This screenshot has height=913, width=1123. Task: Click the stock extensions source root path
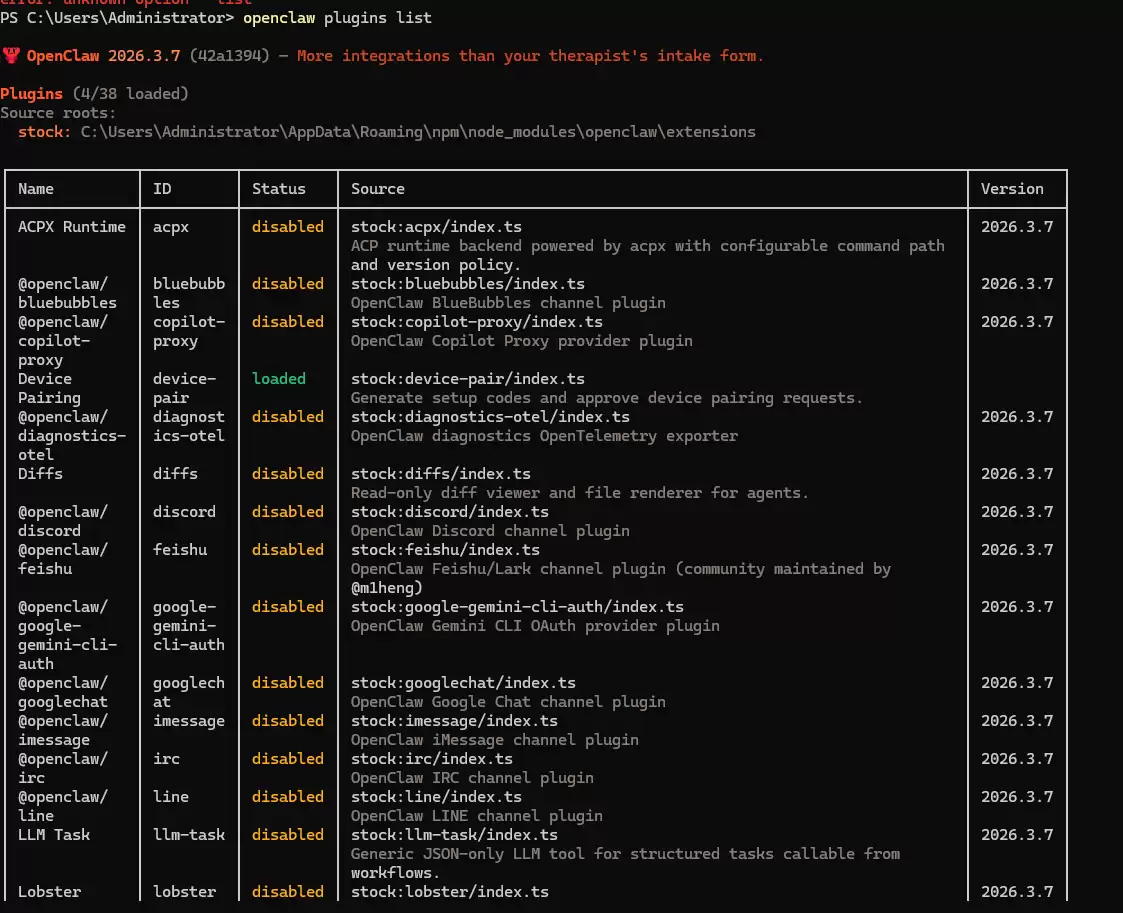pyautogui.click(x=418, y=131)
